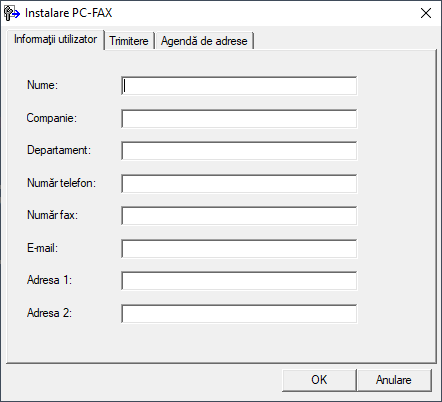Click the Instalare PC-FAX title text
Image resolution: width=442 pixels, height=402 pixels.
[69, 13]
